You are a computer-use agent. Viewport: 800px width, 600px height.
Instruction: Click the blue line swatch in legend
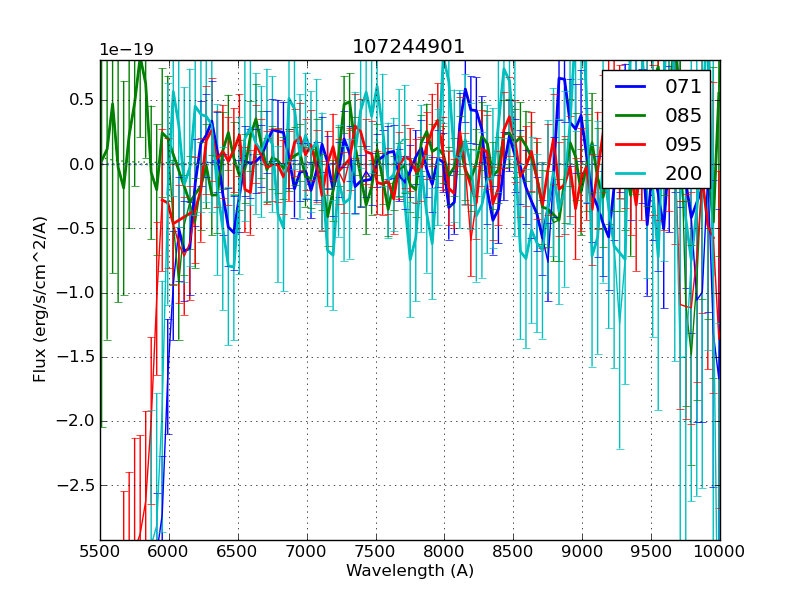click(x=634, y=87)
